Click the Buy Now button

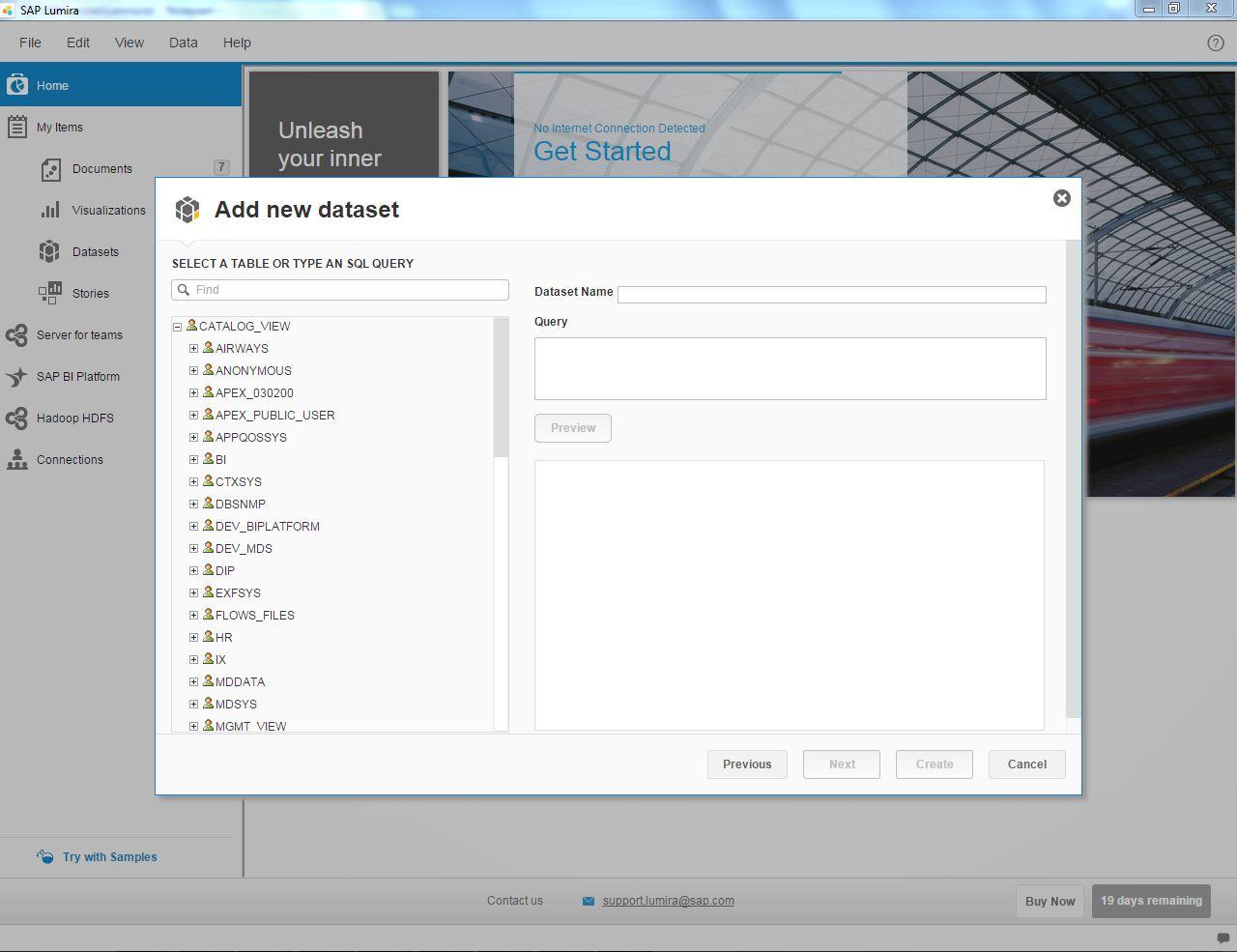tap(1050, 901)
